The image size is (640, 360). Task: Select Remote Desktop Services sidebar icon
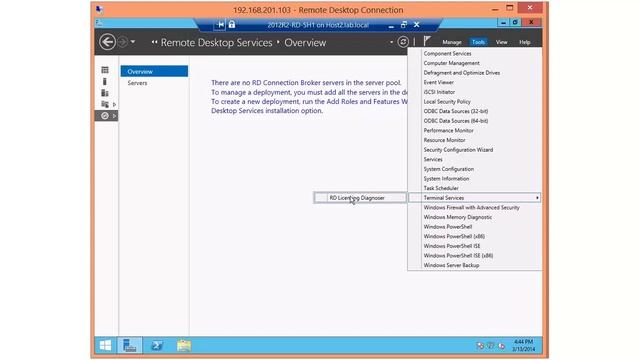tap(105, 116)
